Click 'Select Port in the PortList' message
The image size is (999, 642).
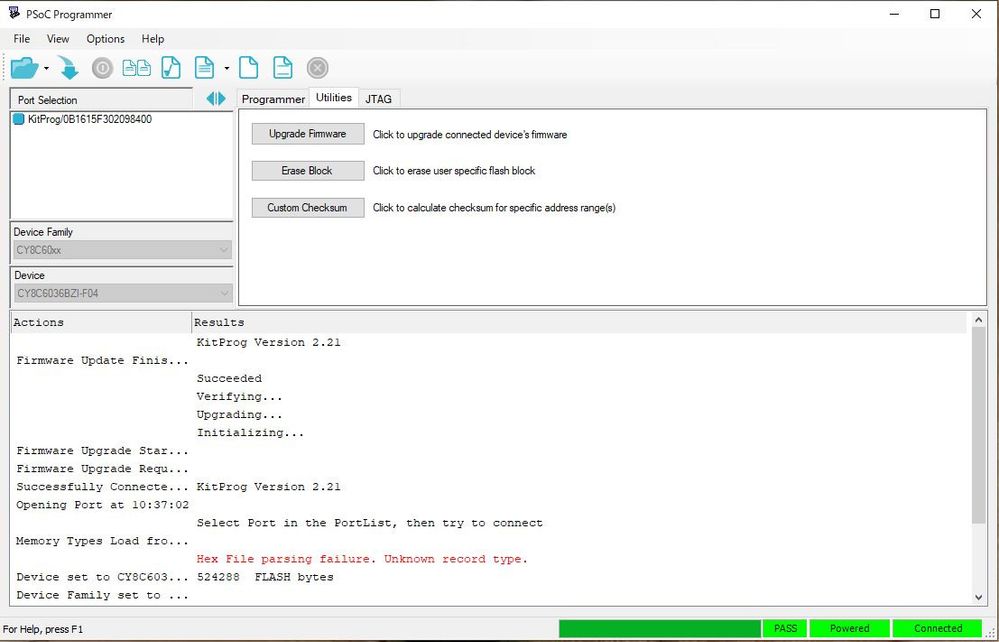[370, 523]
